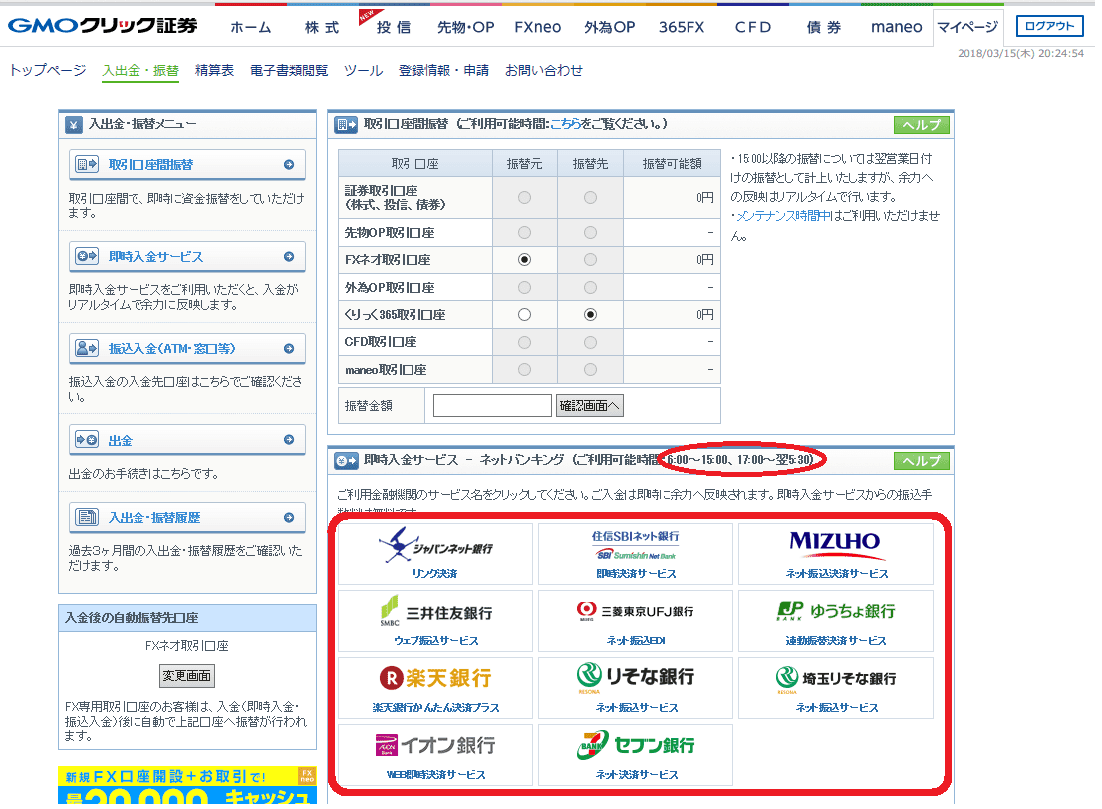Image resolution: width=1102 pixels, height=809 pixels.
Task: Open the 365FX top navigation tab
Action: pos(681,27)
